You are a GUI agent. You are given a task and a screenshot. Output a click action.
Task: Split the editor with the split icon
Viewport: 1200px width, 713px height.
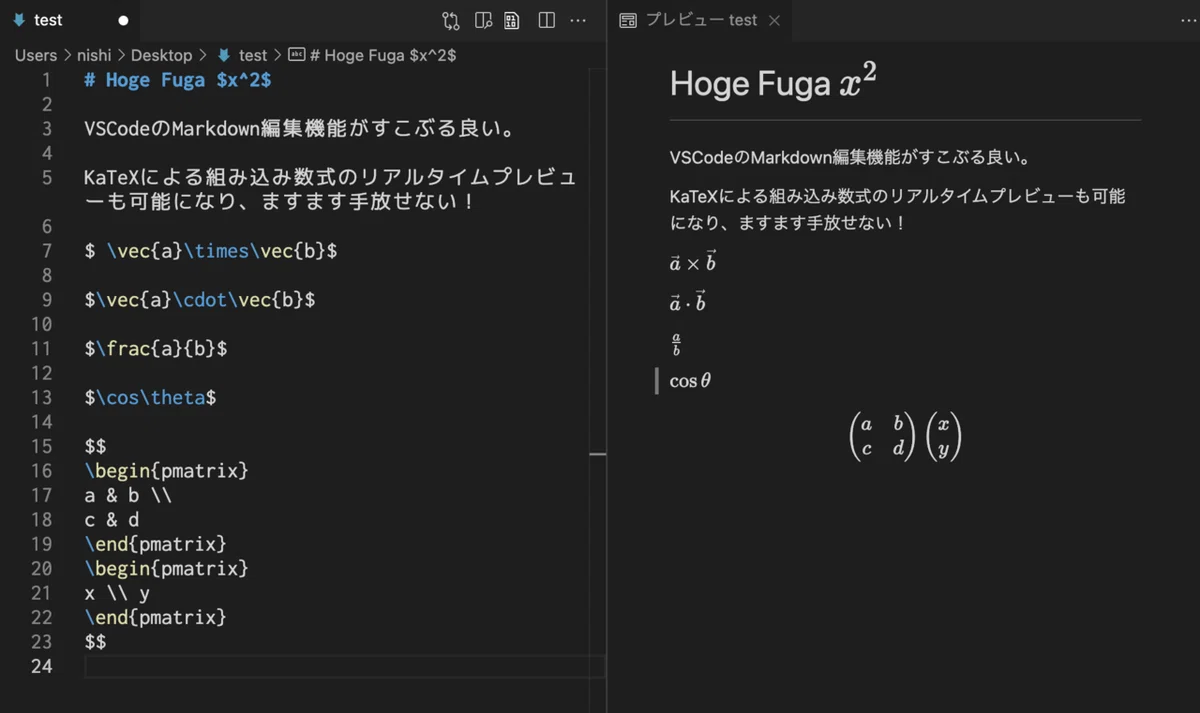547,20
